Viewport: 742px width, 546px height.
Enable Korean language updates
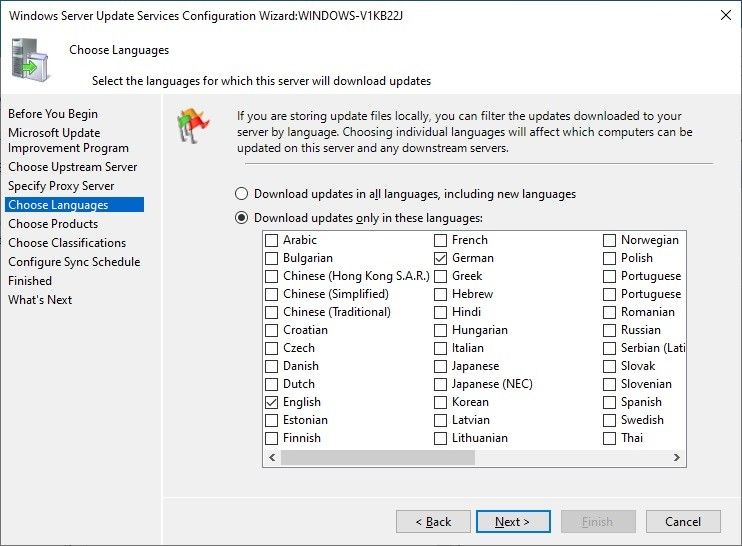441,402
